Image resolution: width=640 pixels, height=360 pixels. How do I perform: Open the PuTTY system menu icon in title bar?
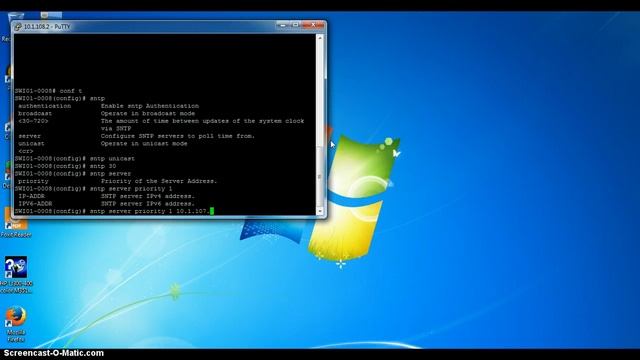pyautogui.click(x=18, y=27)
